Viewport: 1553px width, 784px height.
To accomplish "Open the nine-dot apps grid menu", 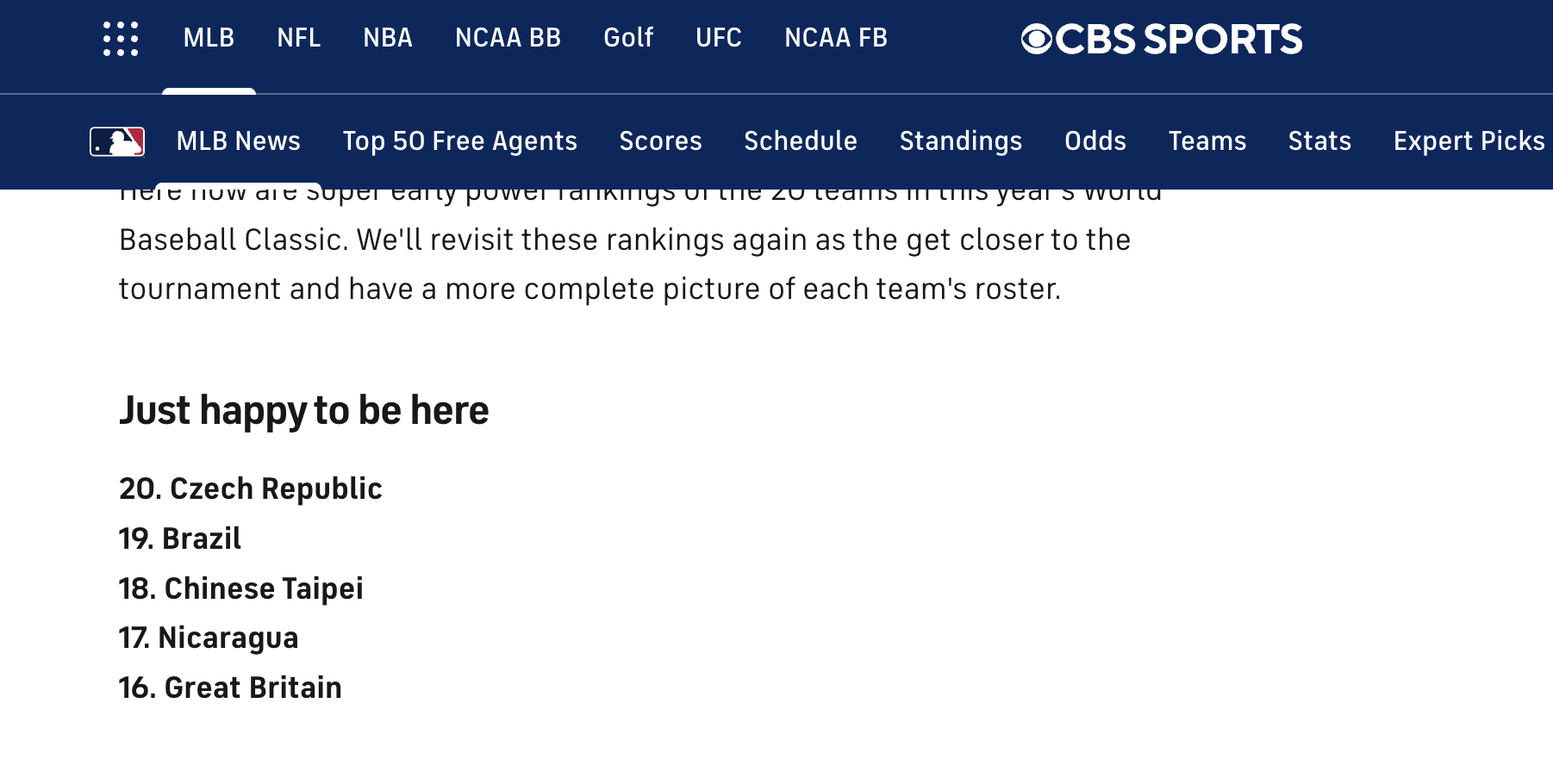I will (x=121, y=39).
